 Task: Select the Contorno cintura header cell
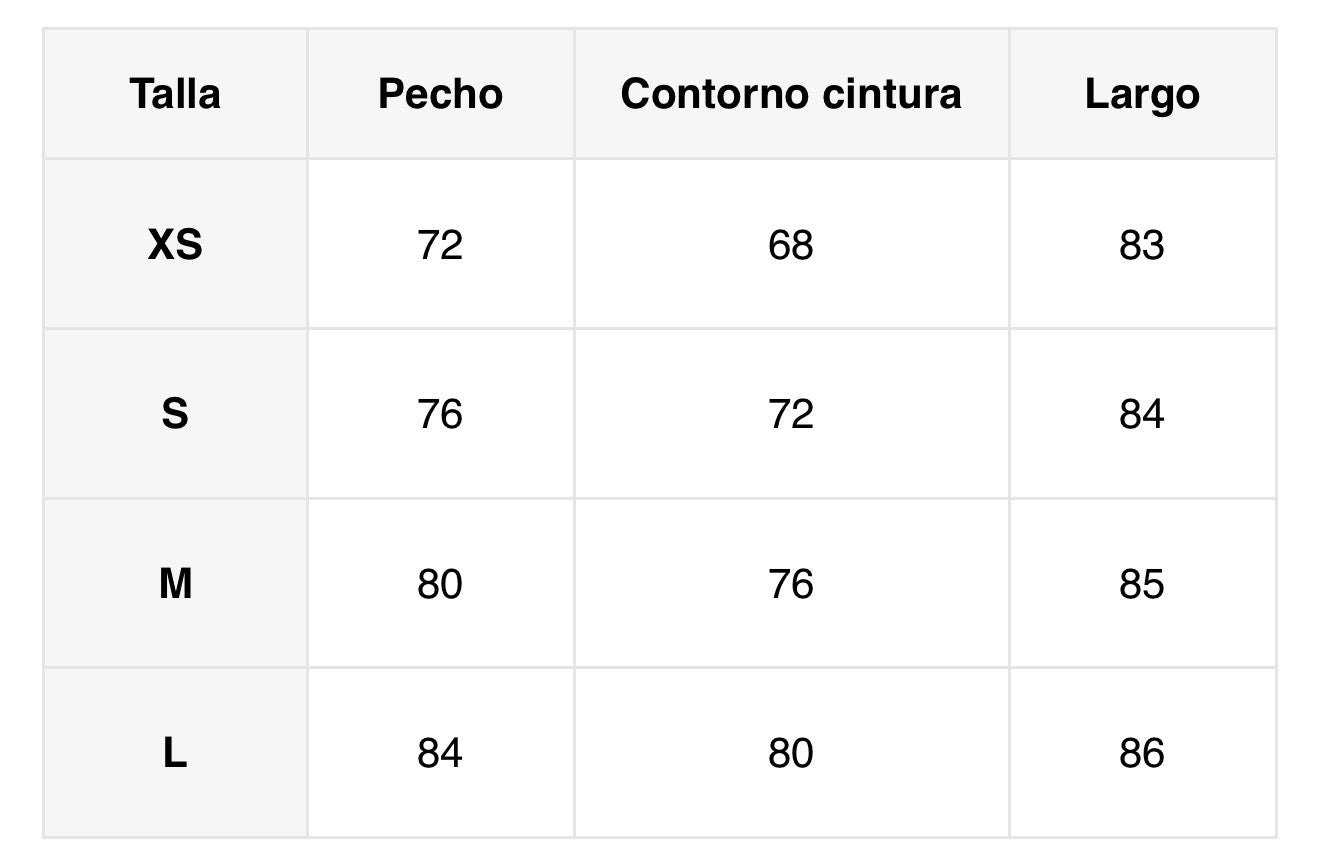791,94
